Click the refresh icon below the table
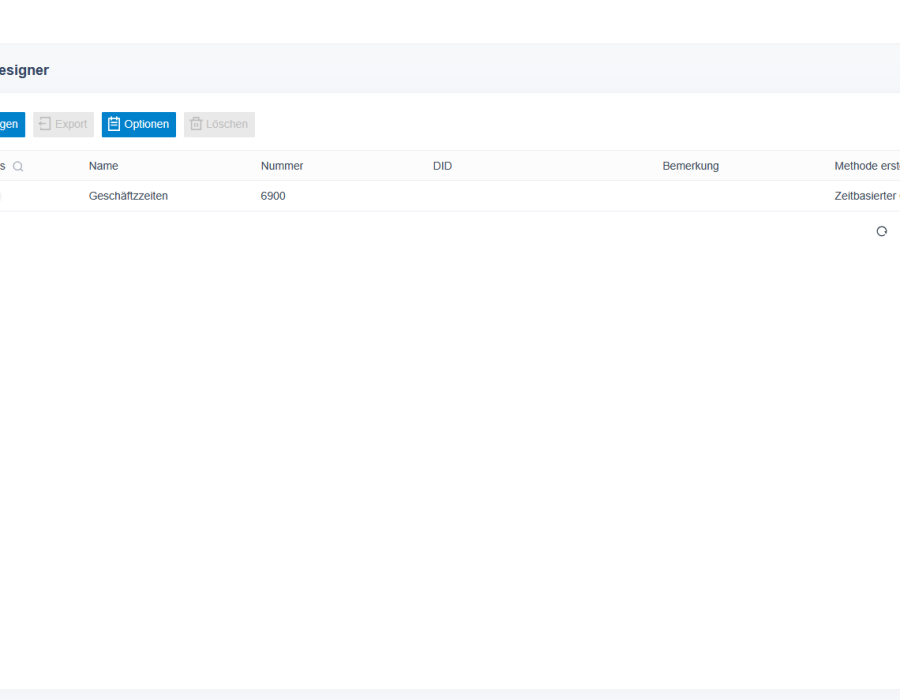This screenshot has height=700, width=900. coord(882,231)
